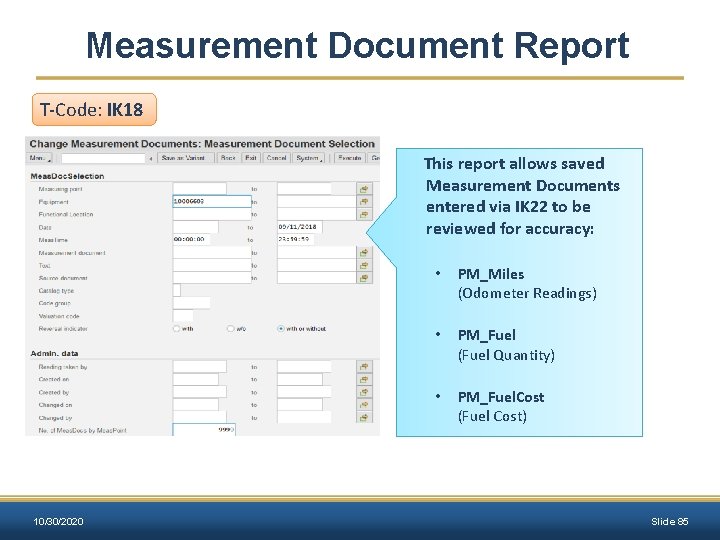The height and width of the screenshot is (540, 720).
Task: Click '10/30/2020' footer date
Action: coord(58,521)
